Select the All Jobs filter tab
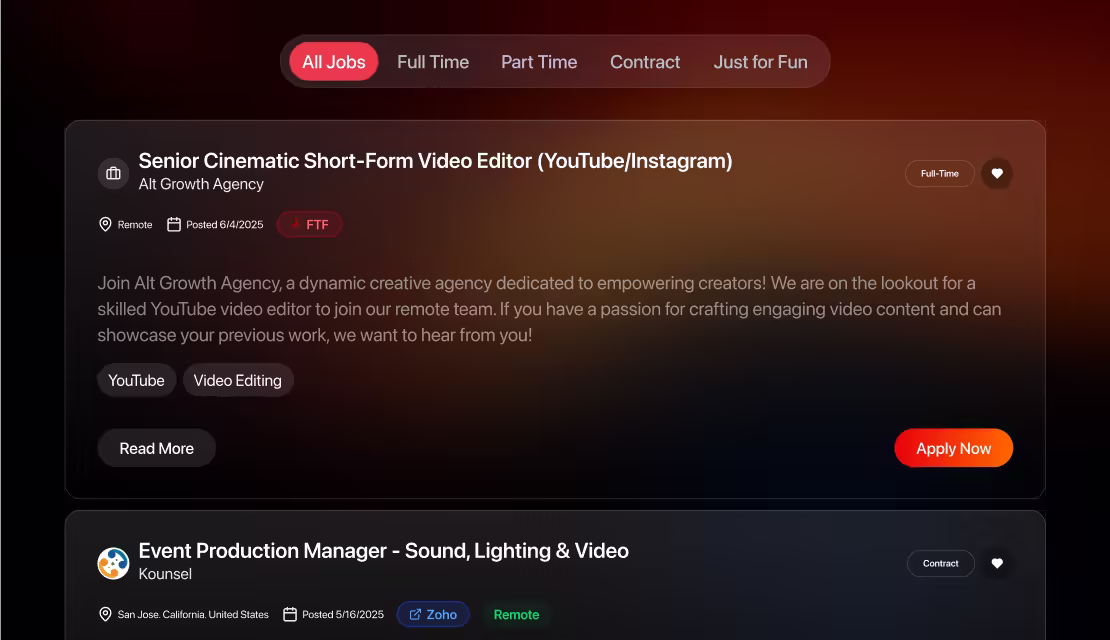Viewport: 1110px width, 640px height. coord(333,61)
